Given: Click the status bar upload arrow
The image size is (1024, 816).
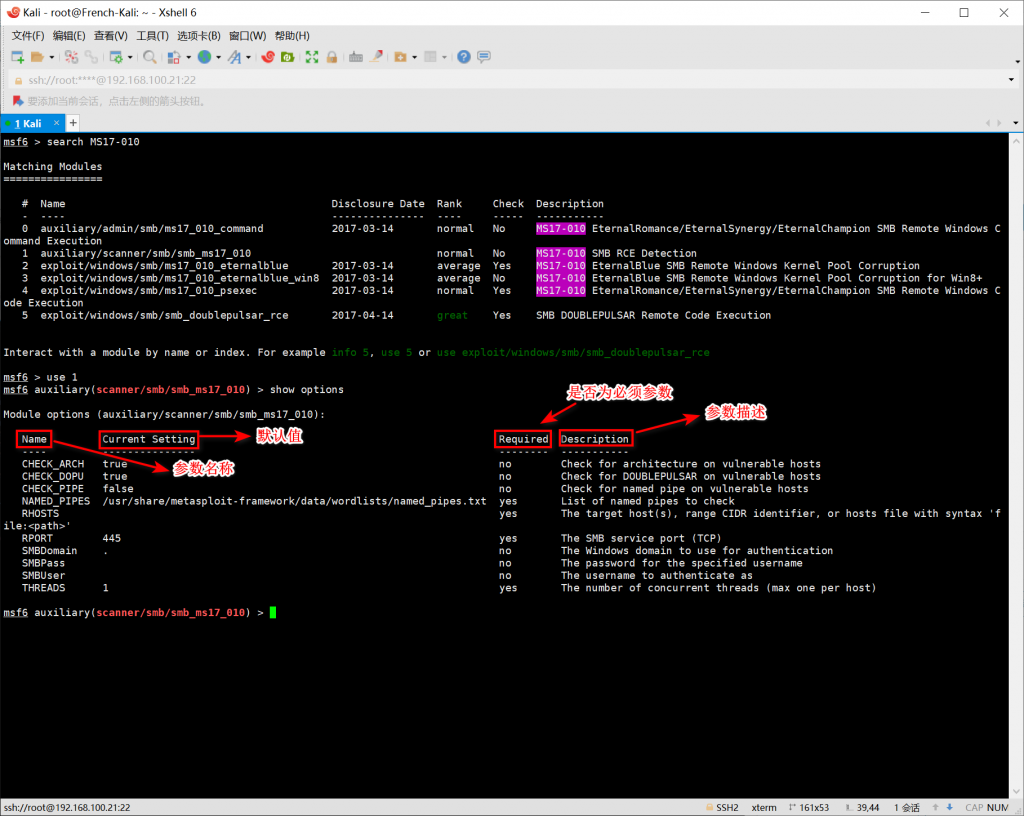Looking at the screenshot, I should pyautogui.click(x=935, y=808).
